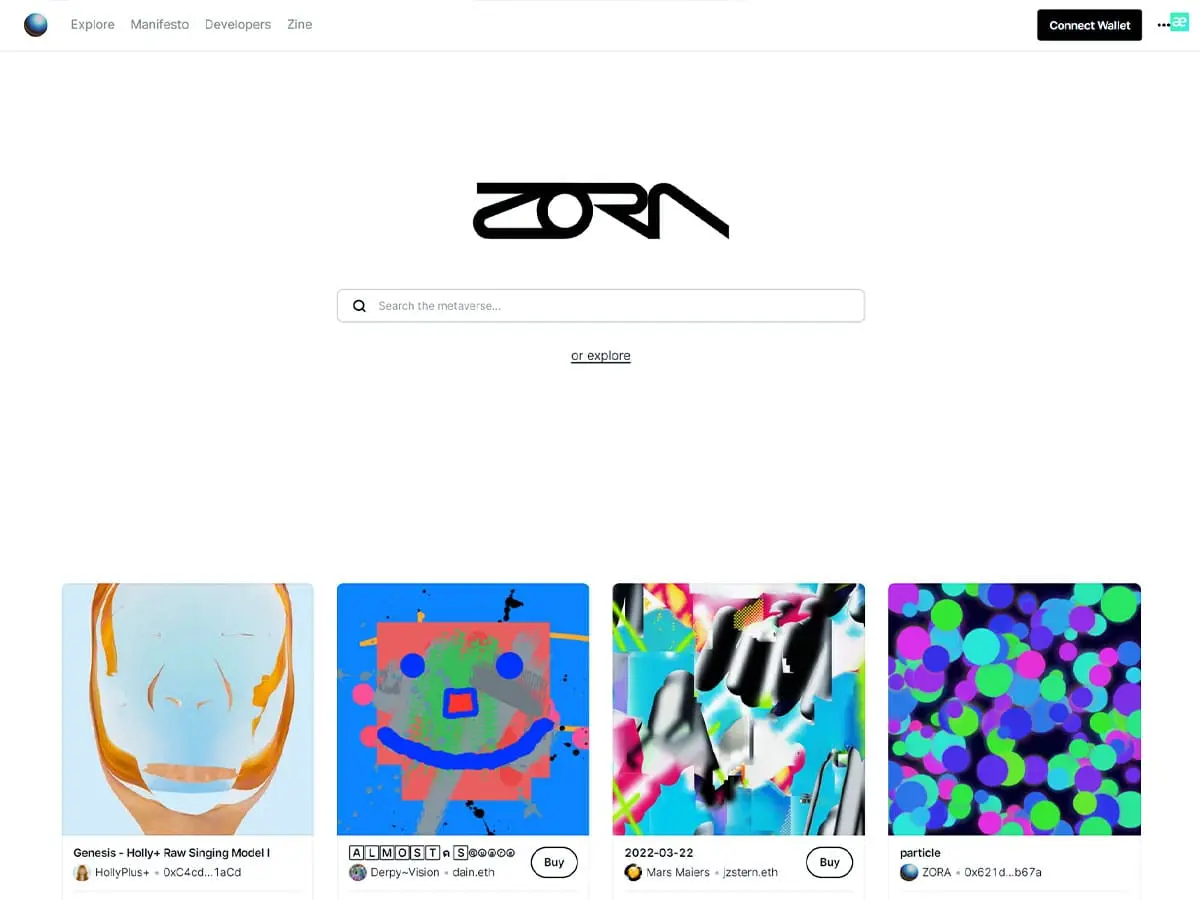Click HollyPlus+ creator avatar icon
The width and height of the screenshot is (1200, 900).
pos(82,872)
